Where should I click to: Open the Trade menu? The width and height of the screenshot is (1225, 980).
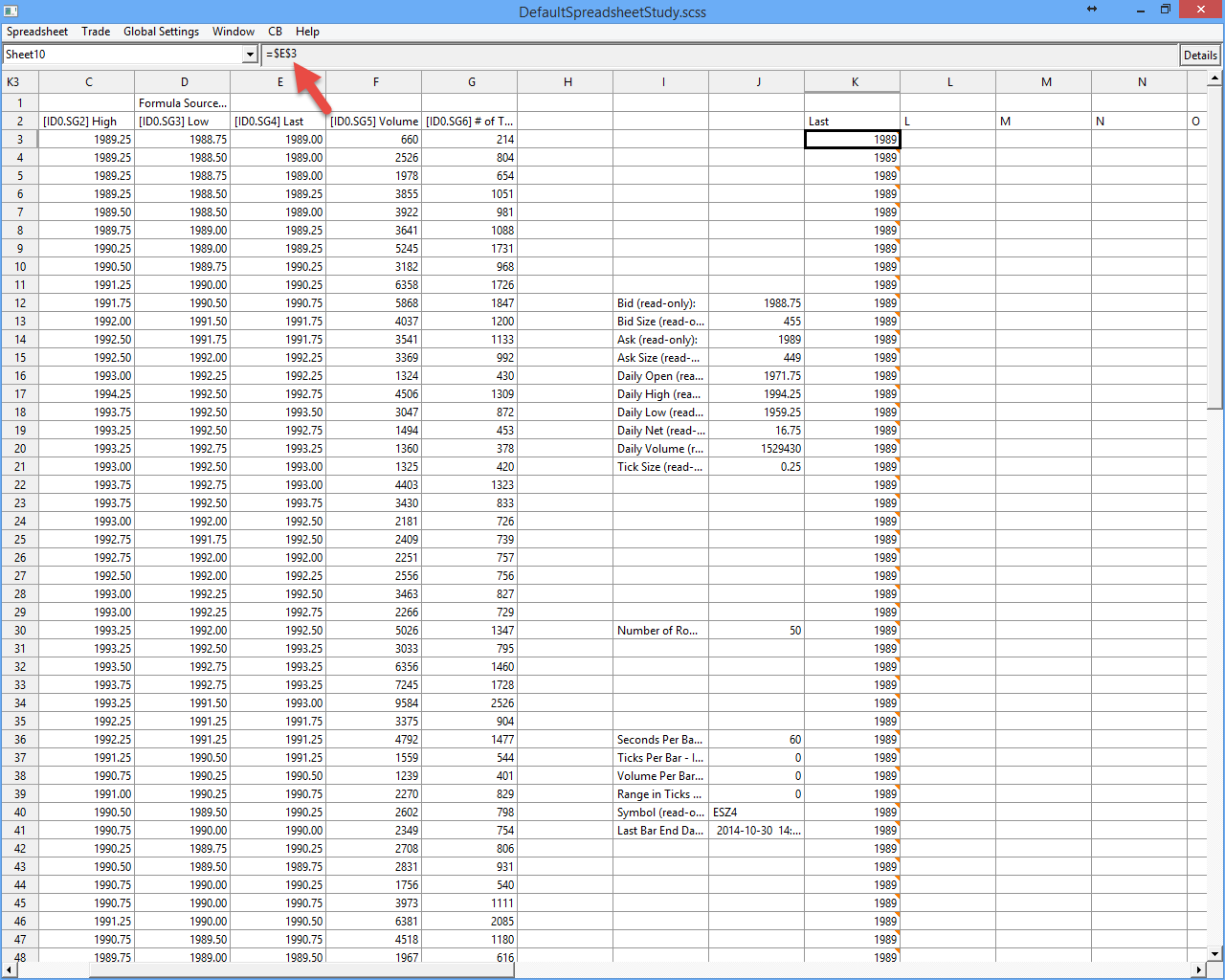point(96,32)
